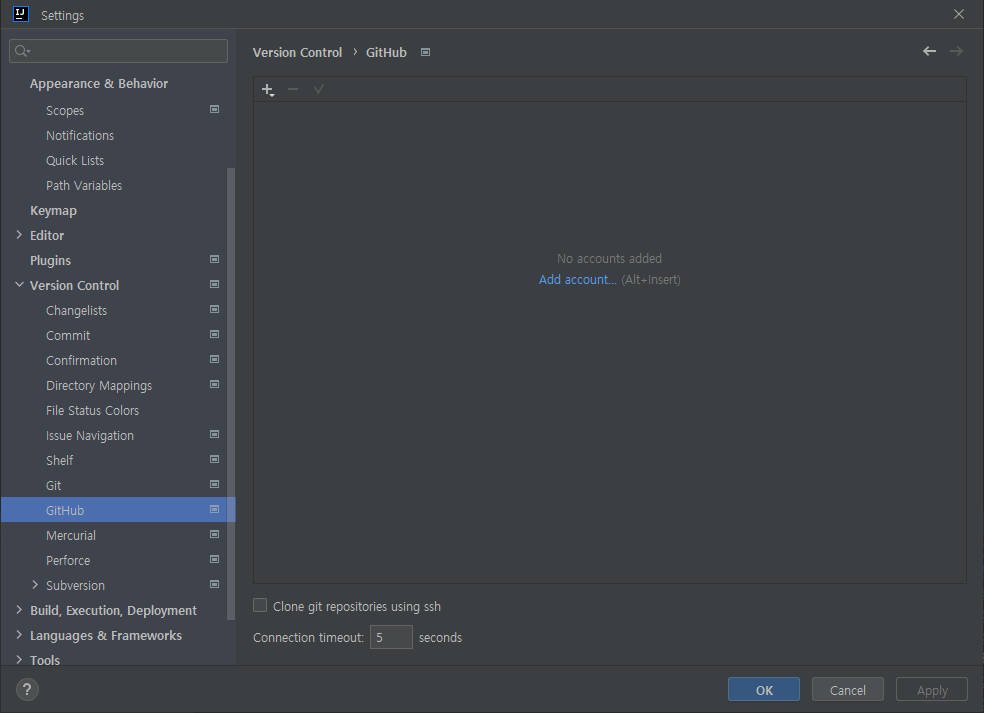Click the magnifier icon in the search box
This screenshot has width=984, height=713.
[22, 51]
